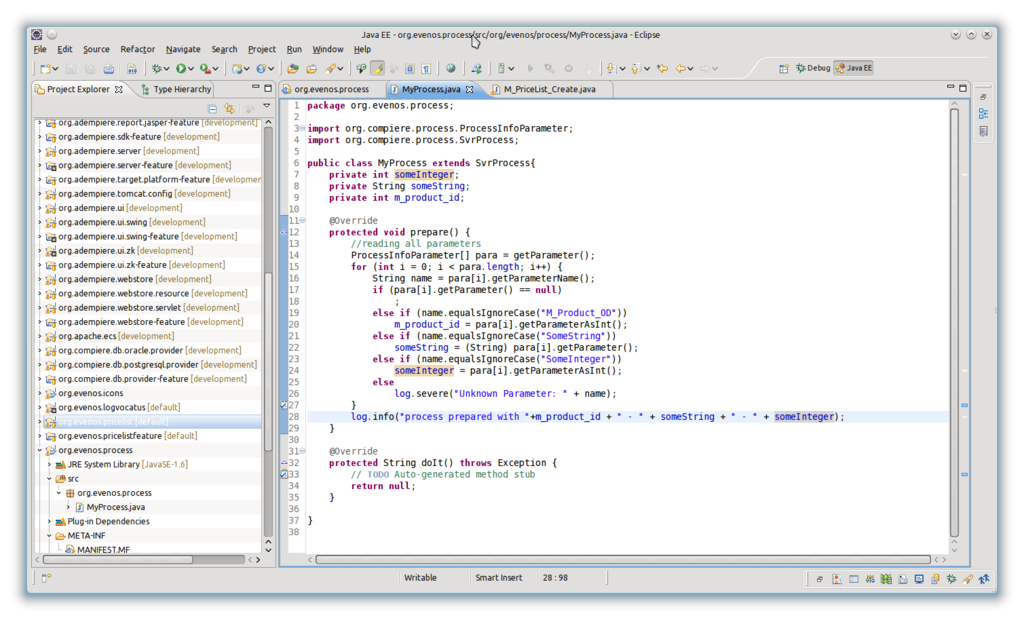Toggle Show Whitespace Characters pilcrow button
Viewport: 1024px width, 620px height.
(425, 68)
